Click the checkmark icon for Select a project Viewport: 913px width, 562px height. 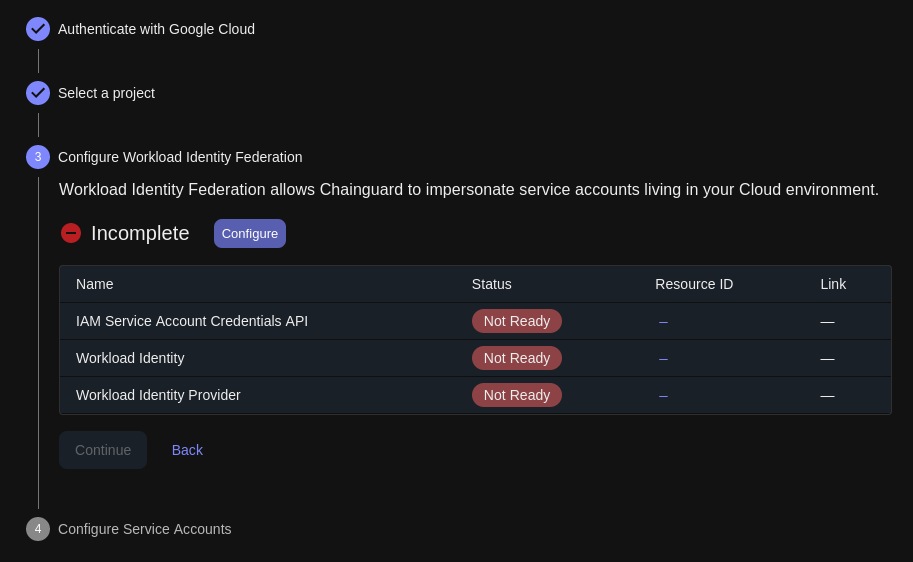[x=38, y=93]
